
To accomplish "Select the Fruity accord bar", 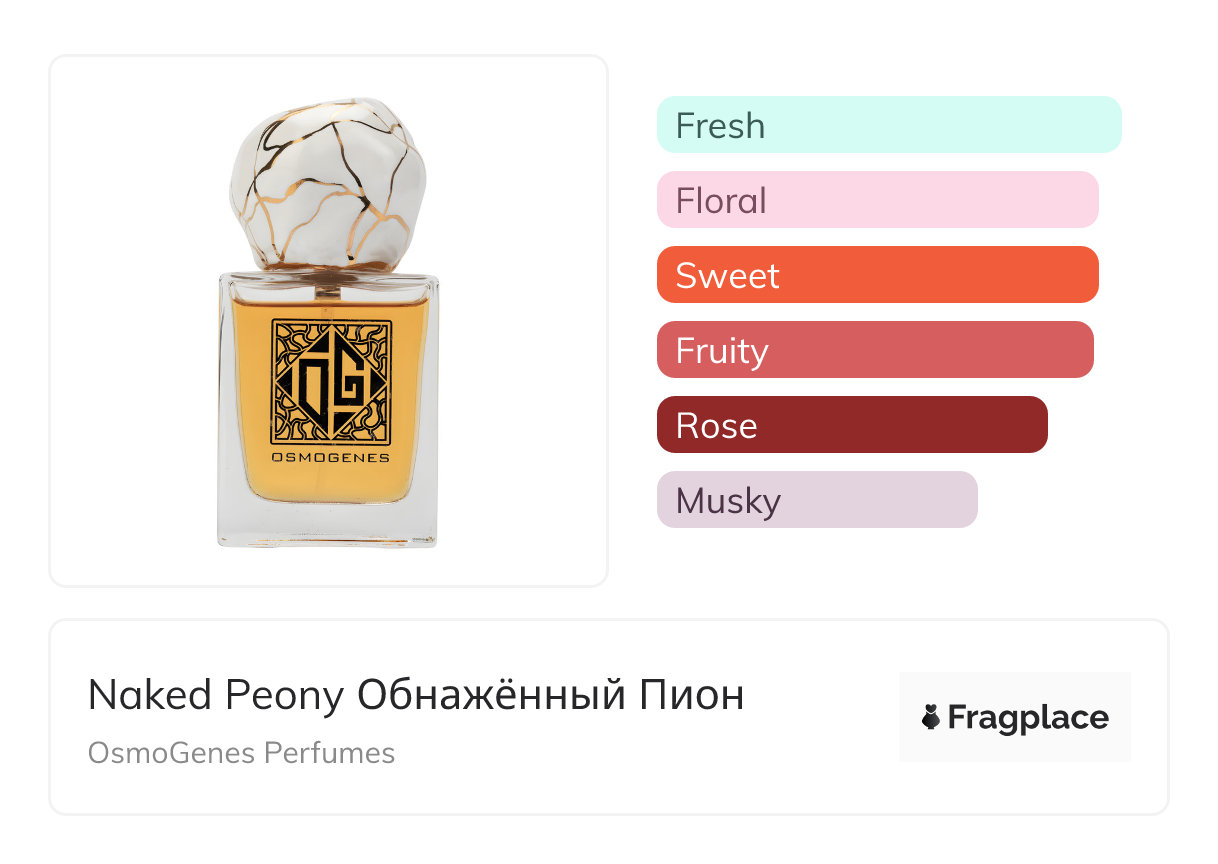I will pos(874,350).
